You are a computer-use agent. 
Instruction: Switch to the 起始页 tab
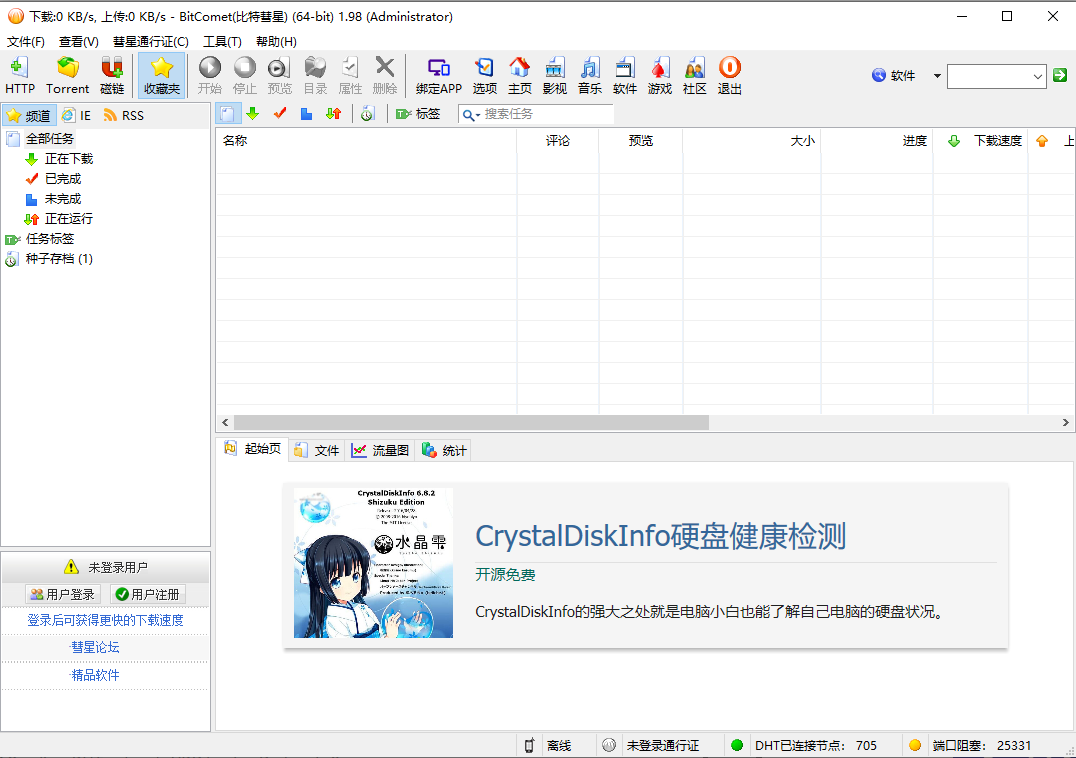tap(253, 449)
